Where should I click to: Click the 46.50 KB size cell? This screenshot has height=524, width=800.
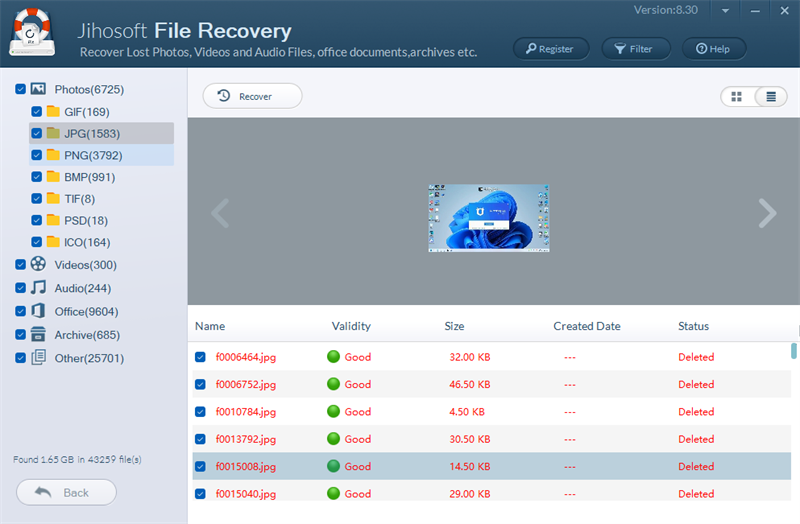tap(469, 384)
